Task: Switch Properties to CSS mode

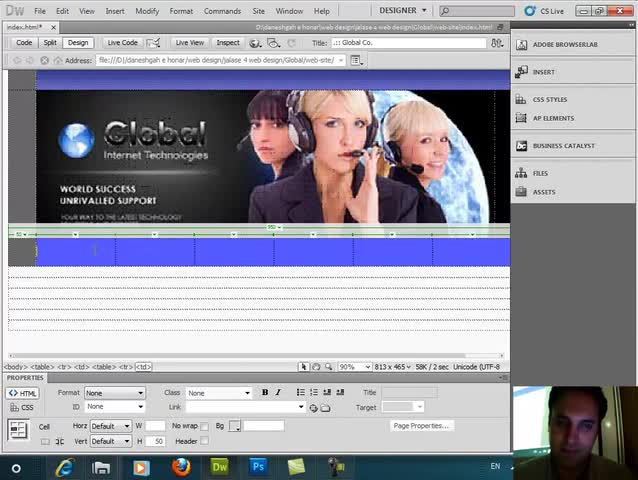Action: click(x=22, y=408)
